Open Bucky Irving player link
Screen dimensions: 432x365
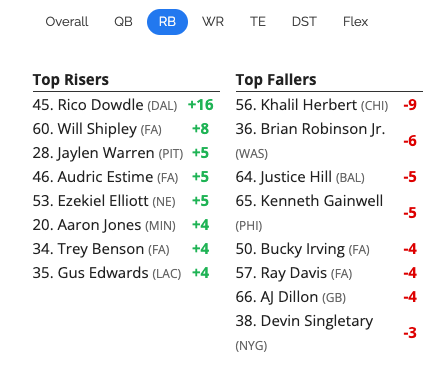303,249
